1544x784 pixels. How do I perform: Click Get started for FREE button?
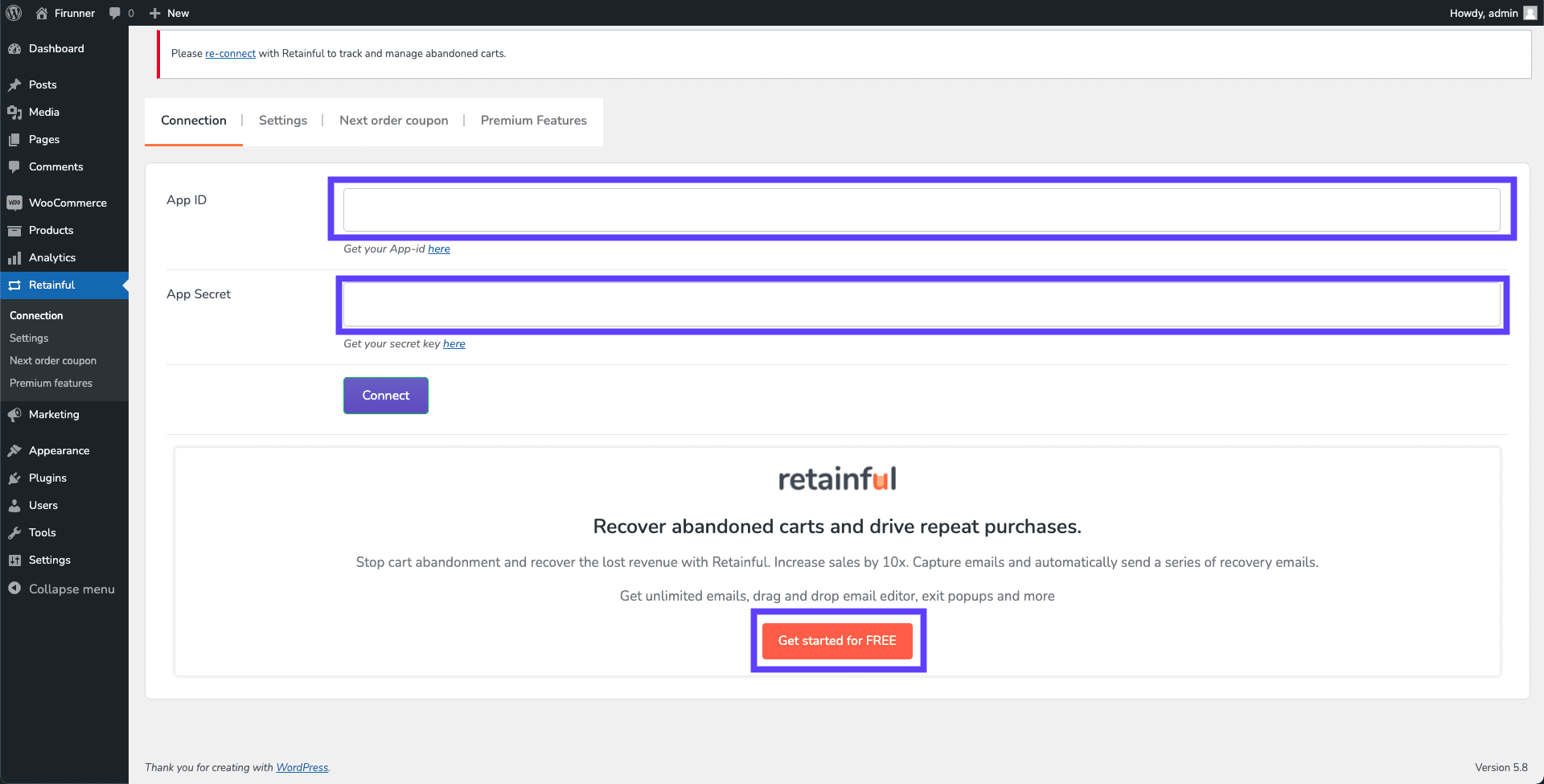click(837, 641)
